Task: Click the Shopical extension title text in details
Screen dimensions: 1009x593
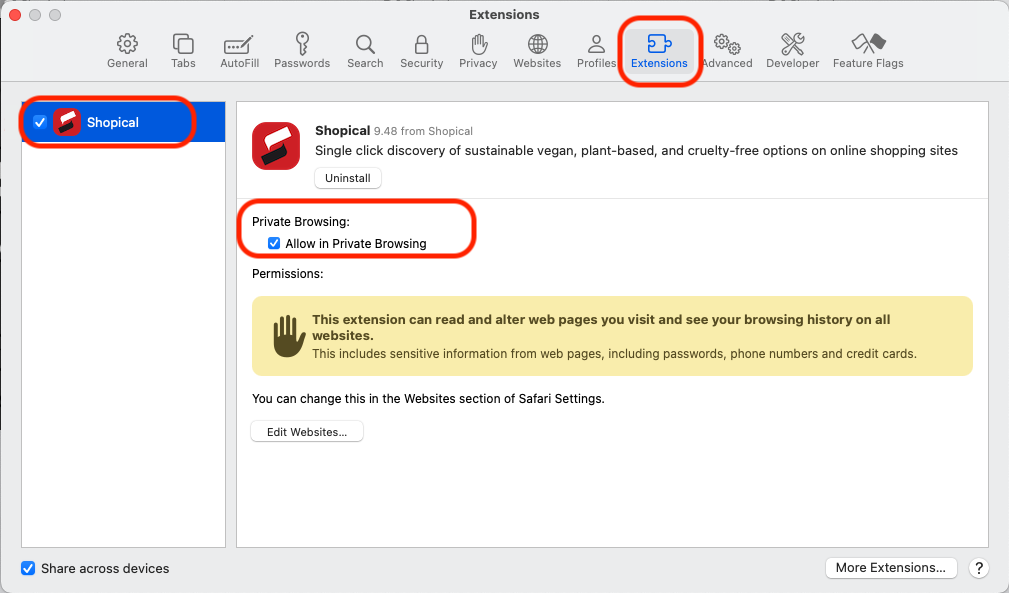Action: pyautogui.click(x=342, y=131)
